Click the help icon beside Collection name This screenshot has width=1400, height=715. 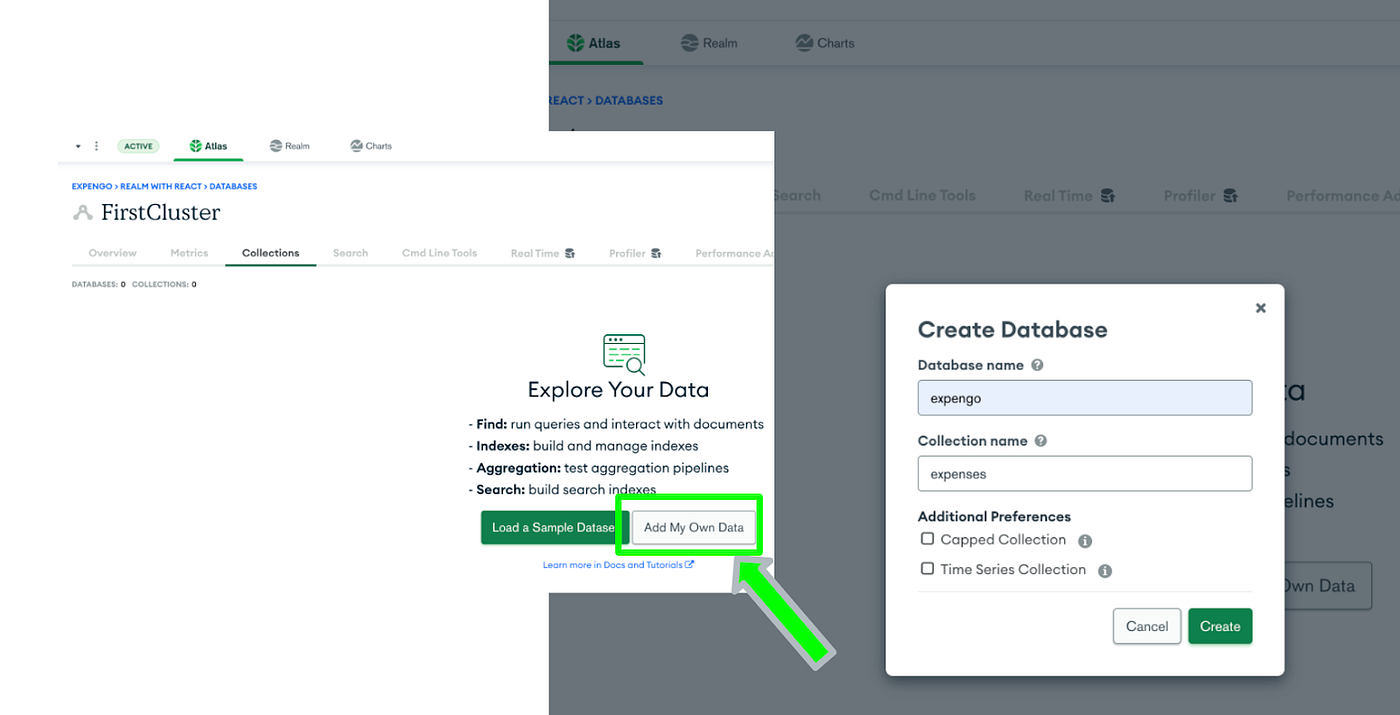point(1040,440)
